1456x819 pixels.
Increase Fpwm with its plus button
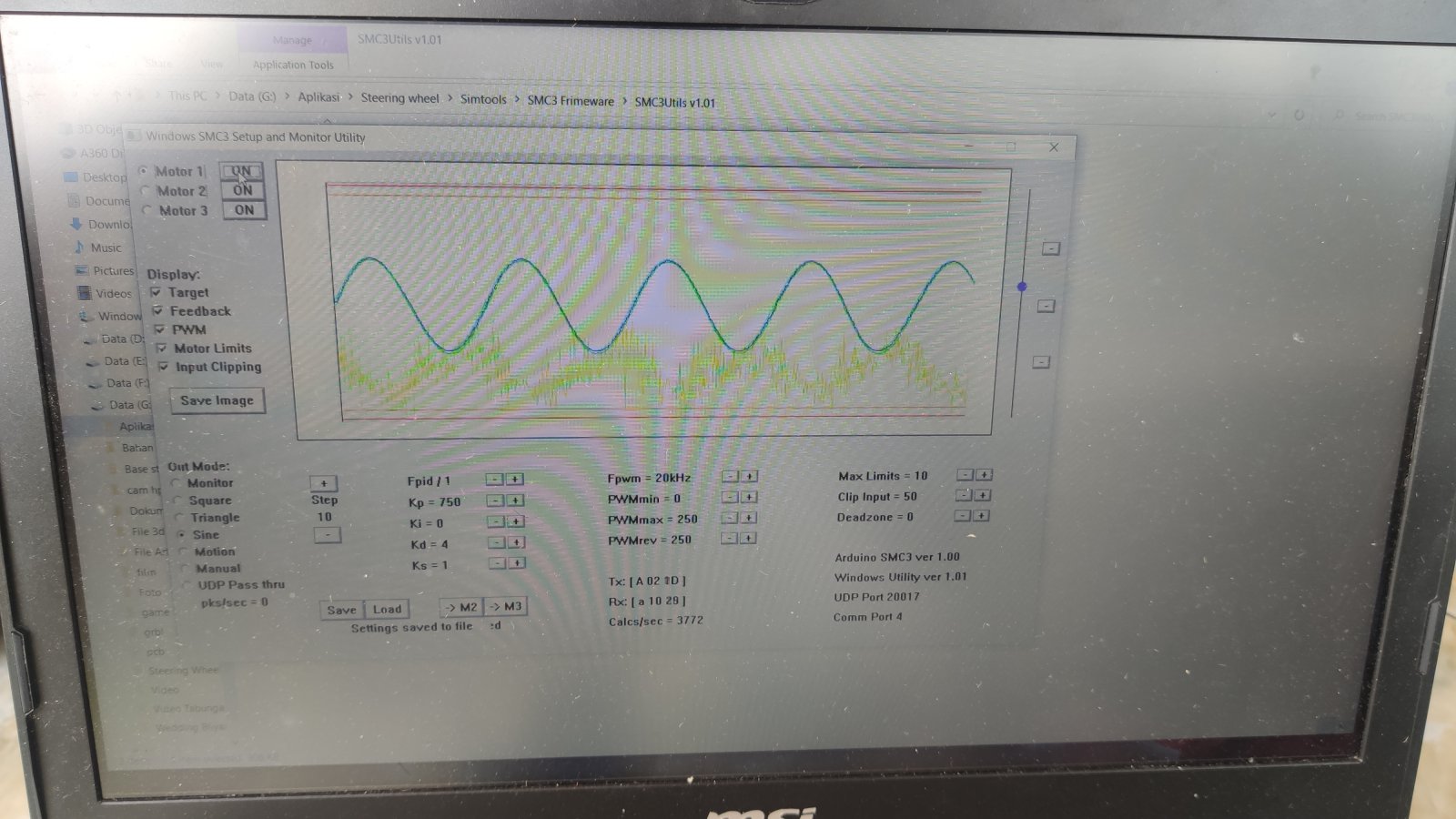(x=749, y=476)
